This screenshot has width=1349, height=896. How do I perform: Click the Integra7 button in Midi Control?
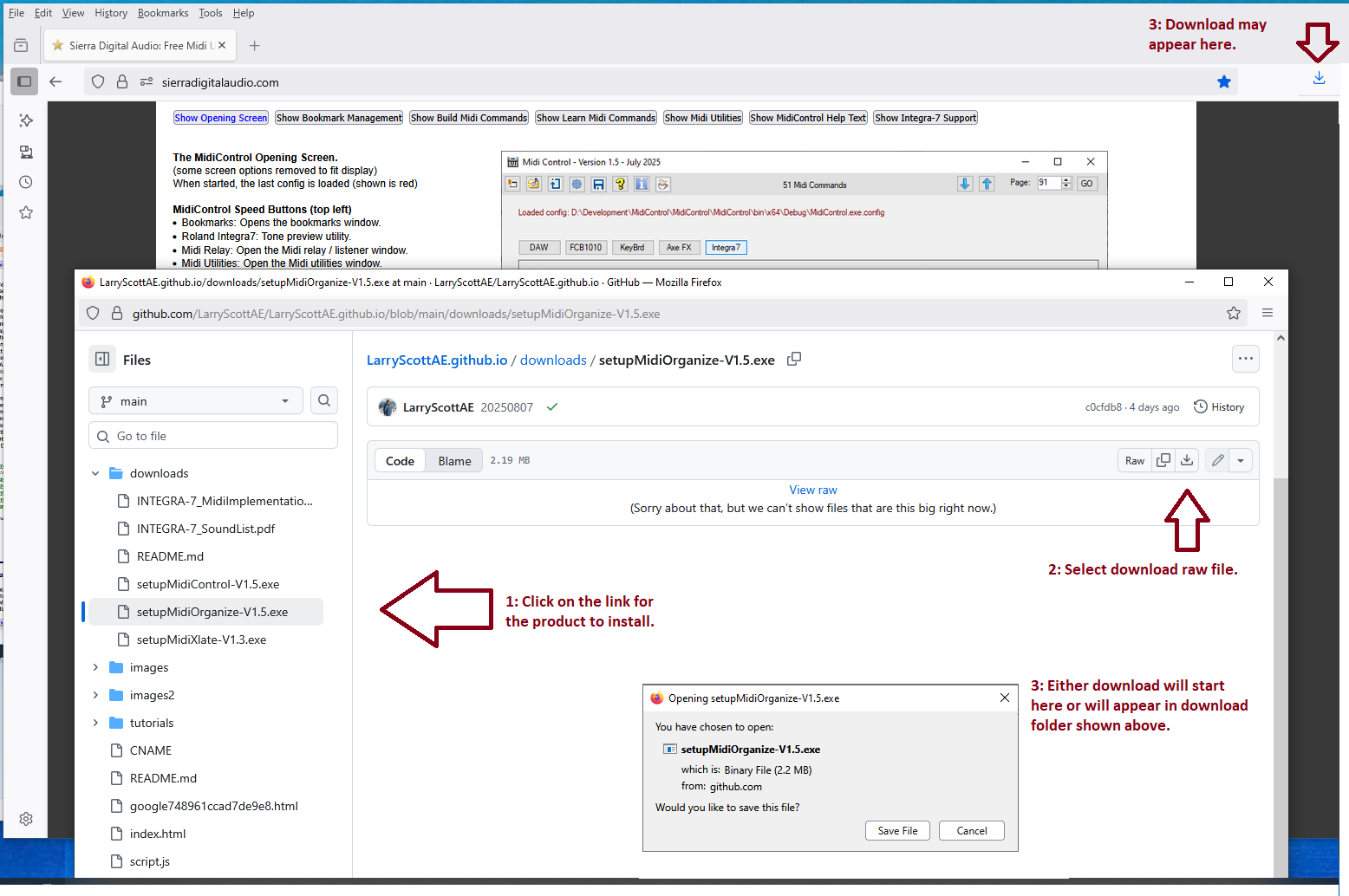[x=727, y=247]
